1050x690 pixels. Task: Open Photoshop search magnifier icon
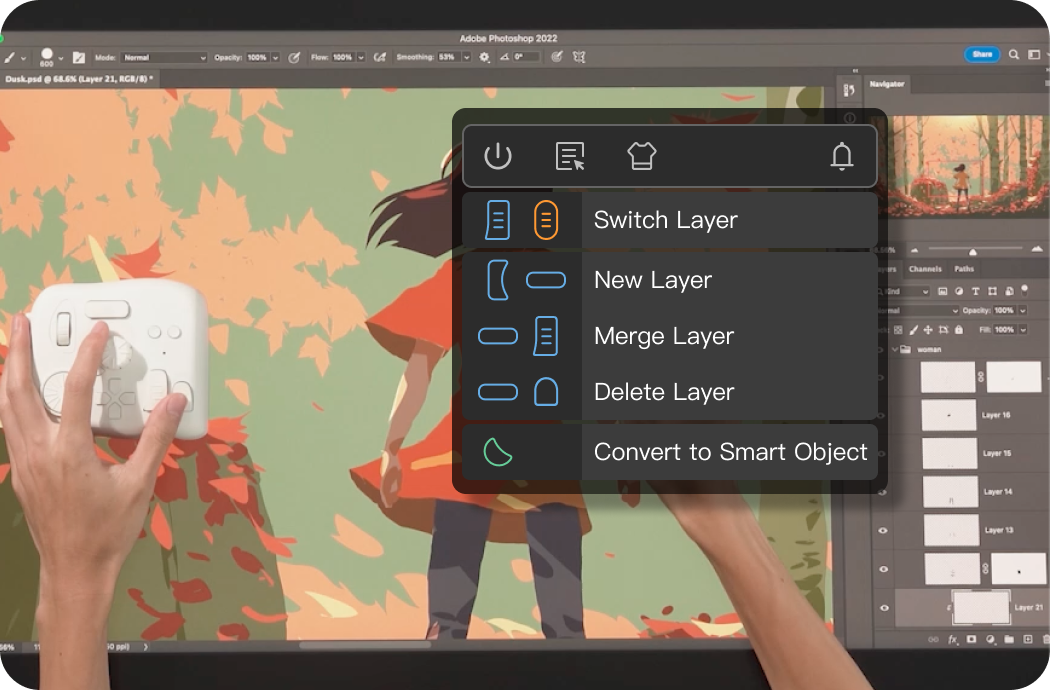point(1014,54)
